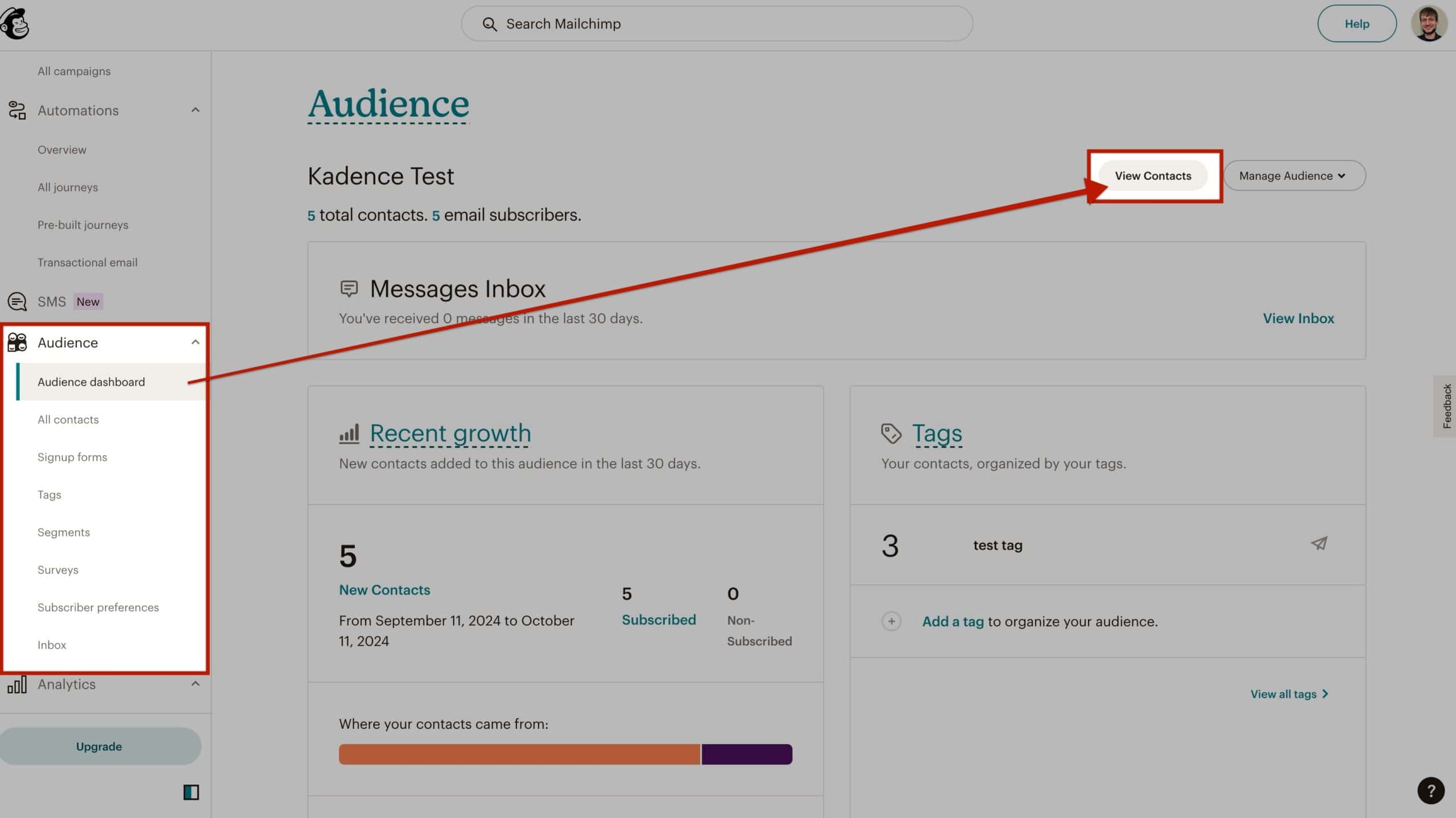Select Audience dashboard menu item
Viewport: 1456px width, 818px height.
pos(91,381)
